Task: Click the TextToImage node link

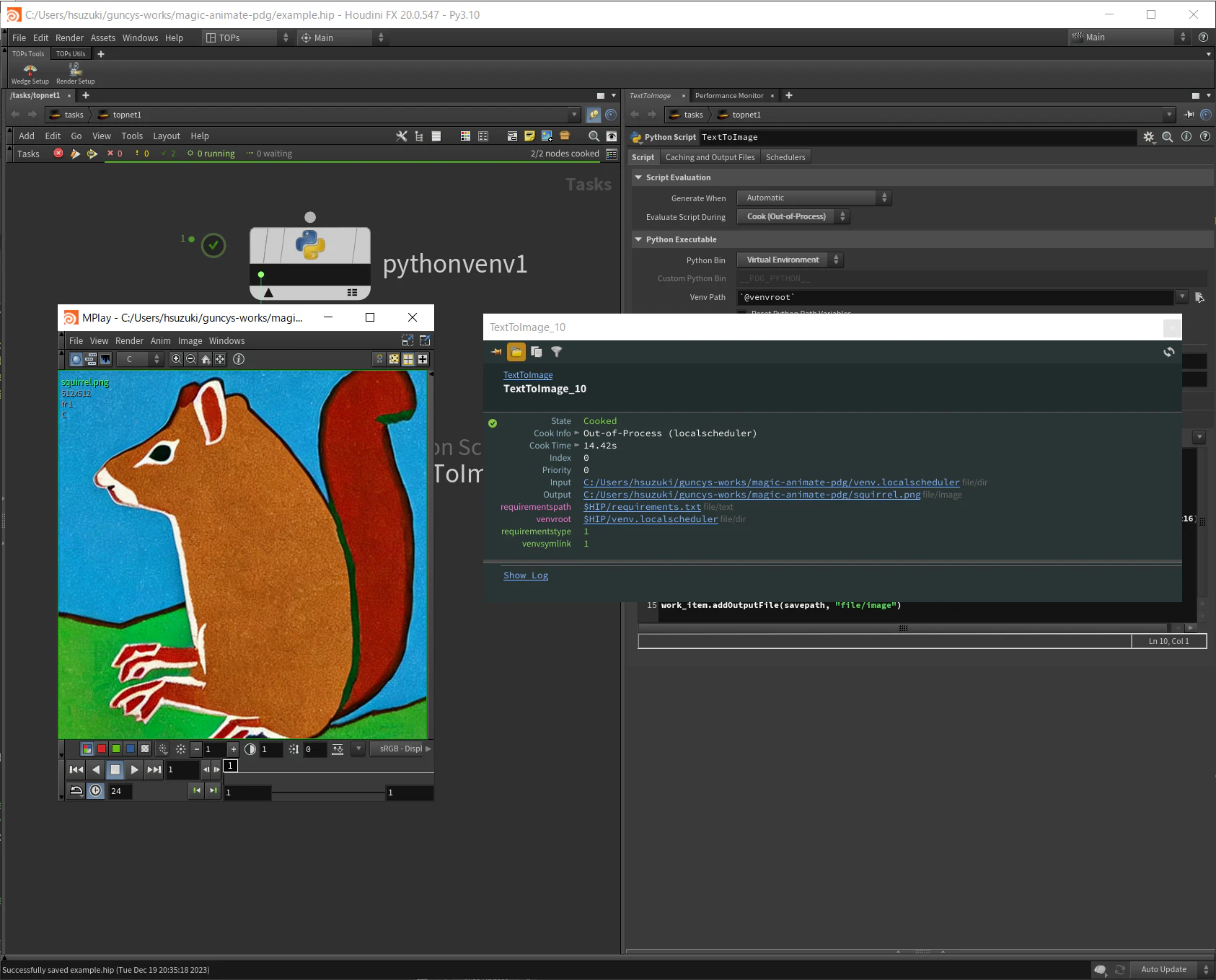Action: coord(528,375)
